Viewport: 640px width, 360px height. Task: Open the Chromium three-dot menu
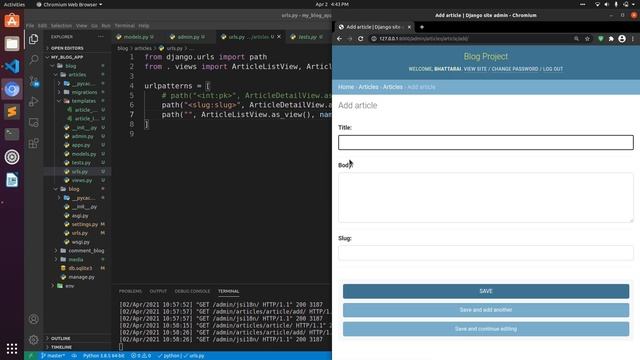[x=633, y=39]
